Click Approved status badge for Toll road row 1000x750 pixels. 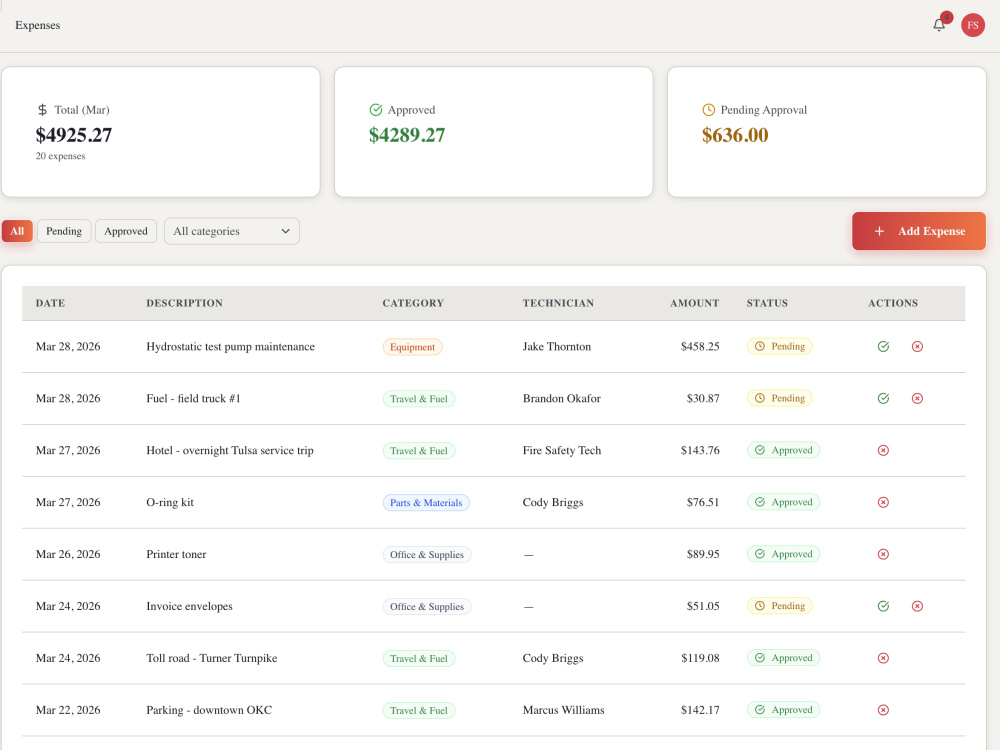(783, 658)
